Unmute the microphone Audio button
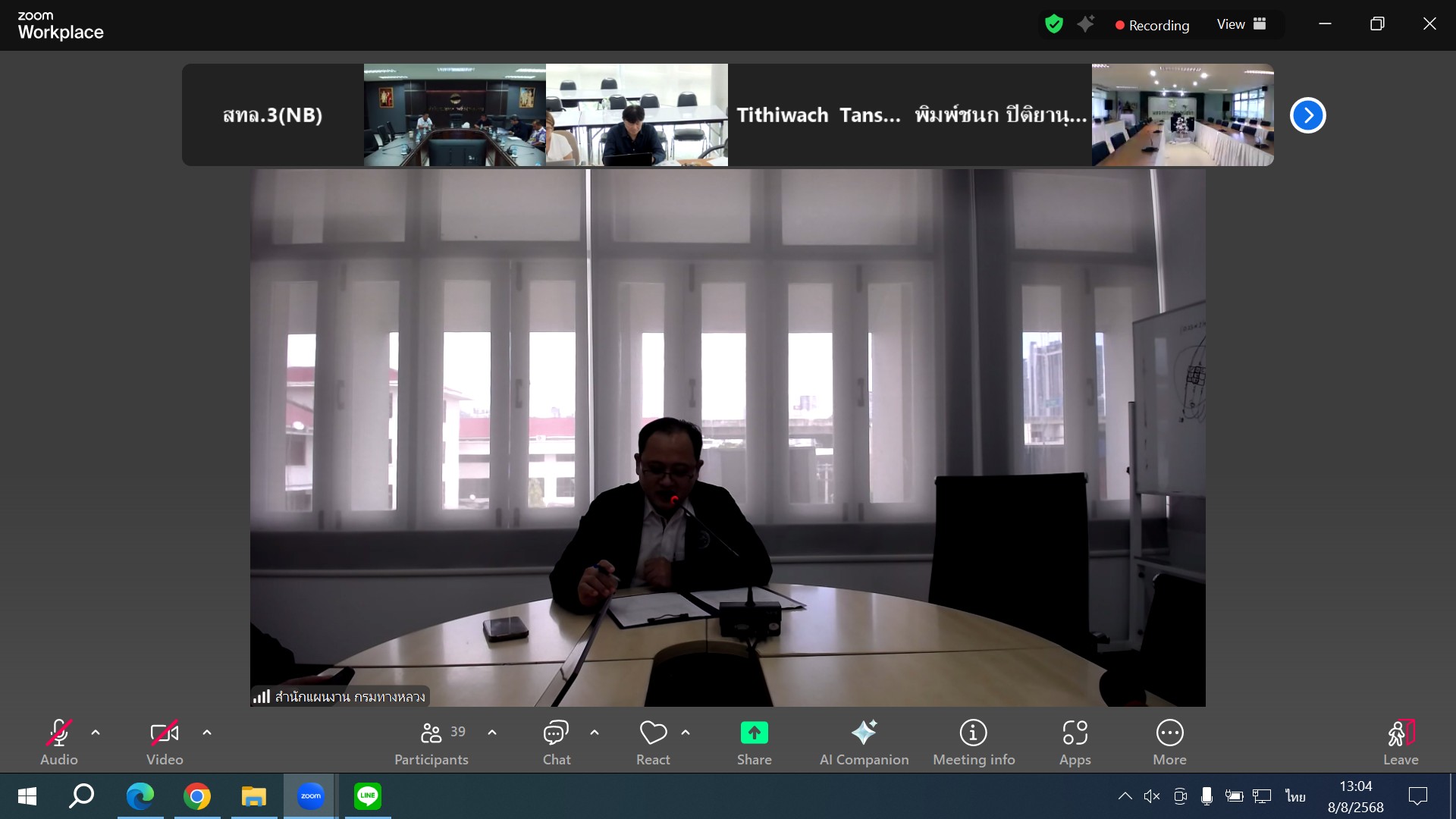The height and width of the screenshot is (819, 1456). tap(59, 733)
